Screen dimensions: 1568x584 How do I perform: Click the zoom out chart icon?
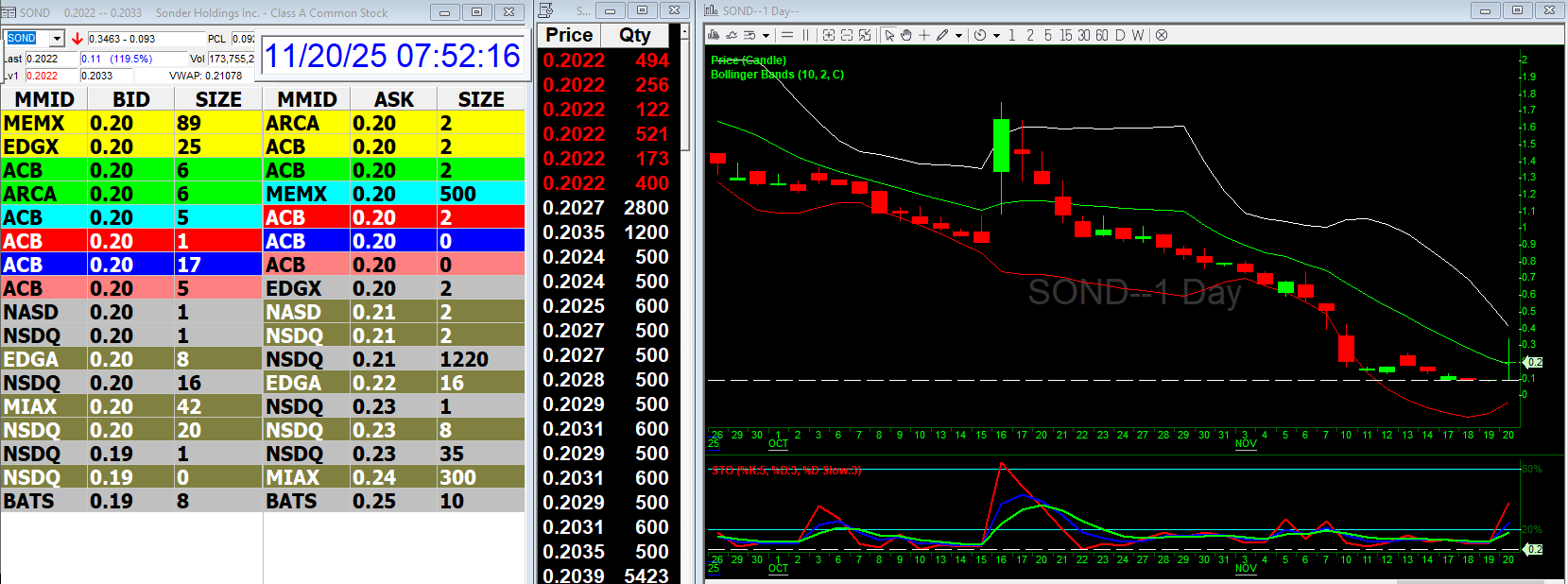847,35
